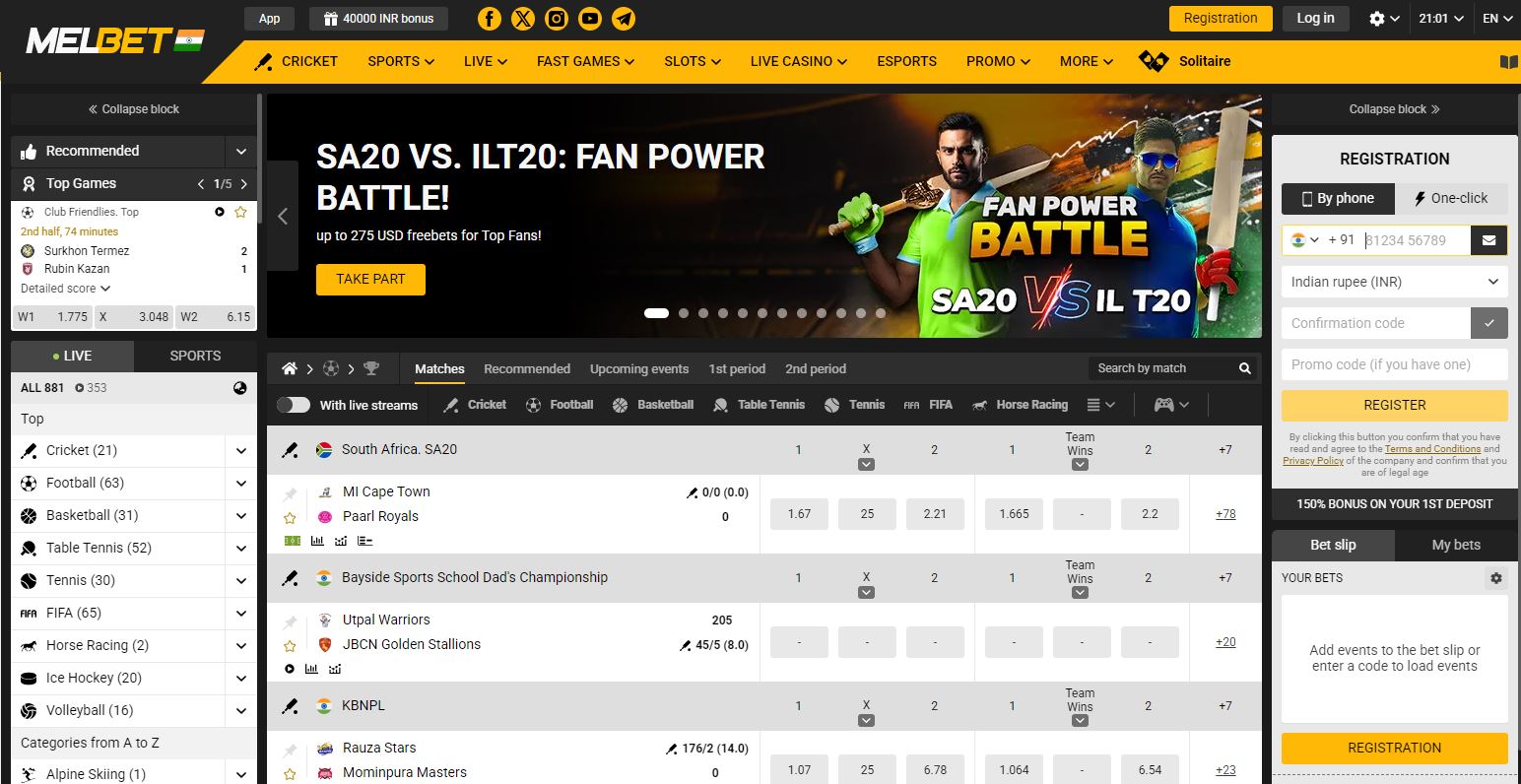The height and width of the screenshot is (784, 1521).
Task: Select the envelope icon in phone field
Action: point(1488,240)
